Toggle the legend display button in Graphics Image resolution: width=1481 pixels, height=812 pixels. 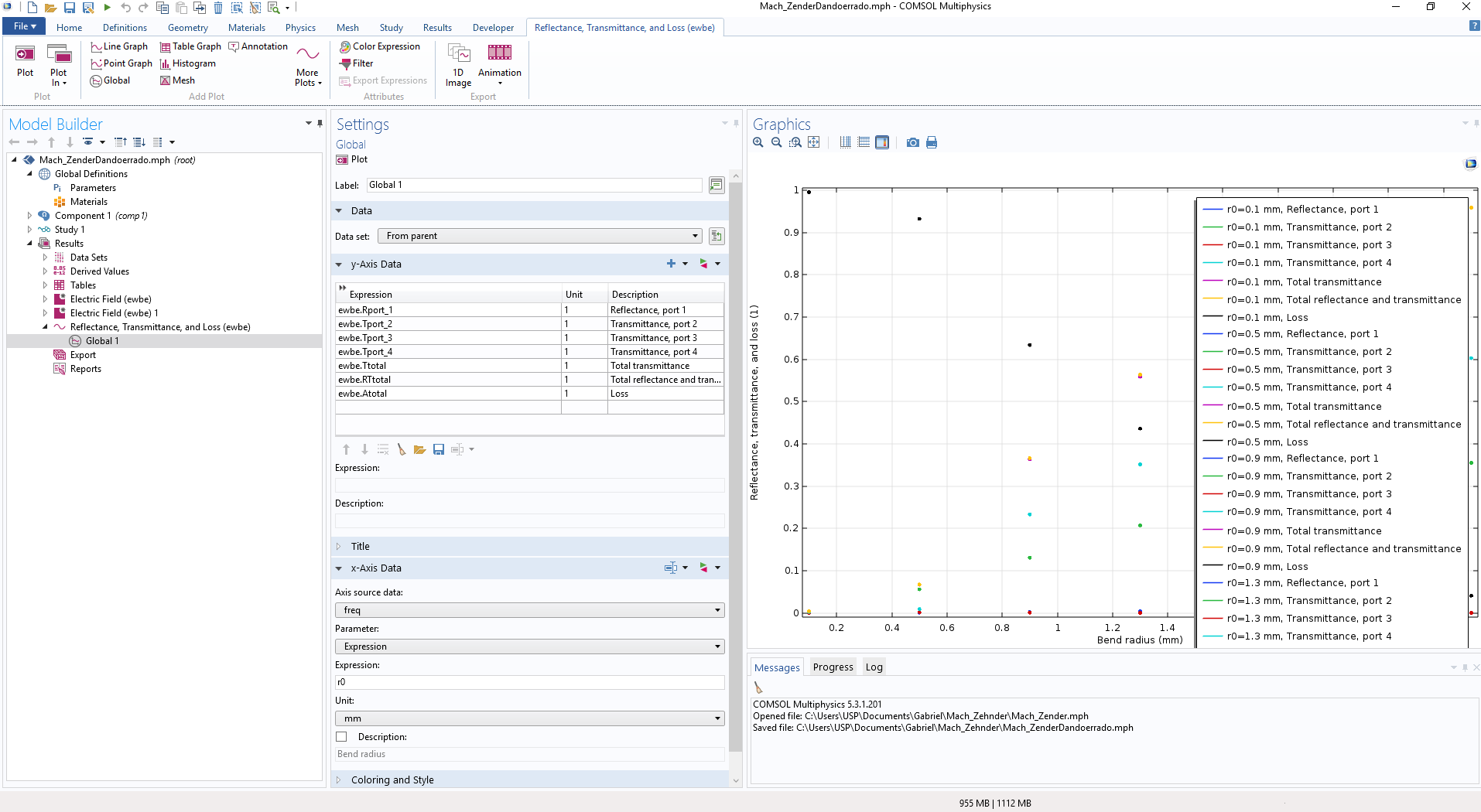(x=882, y=142)
